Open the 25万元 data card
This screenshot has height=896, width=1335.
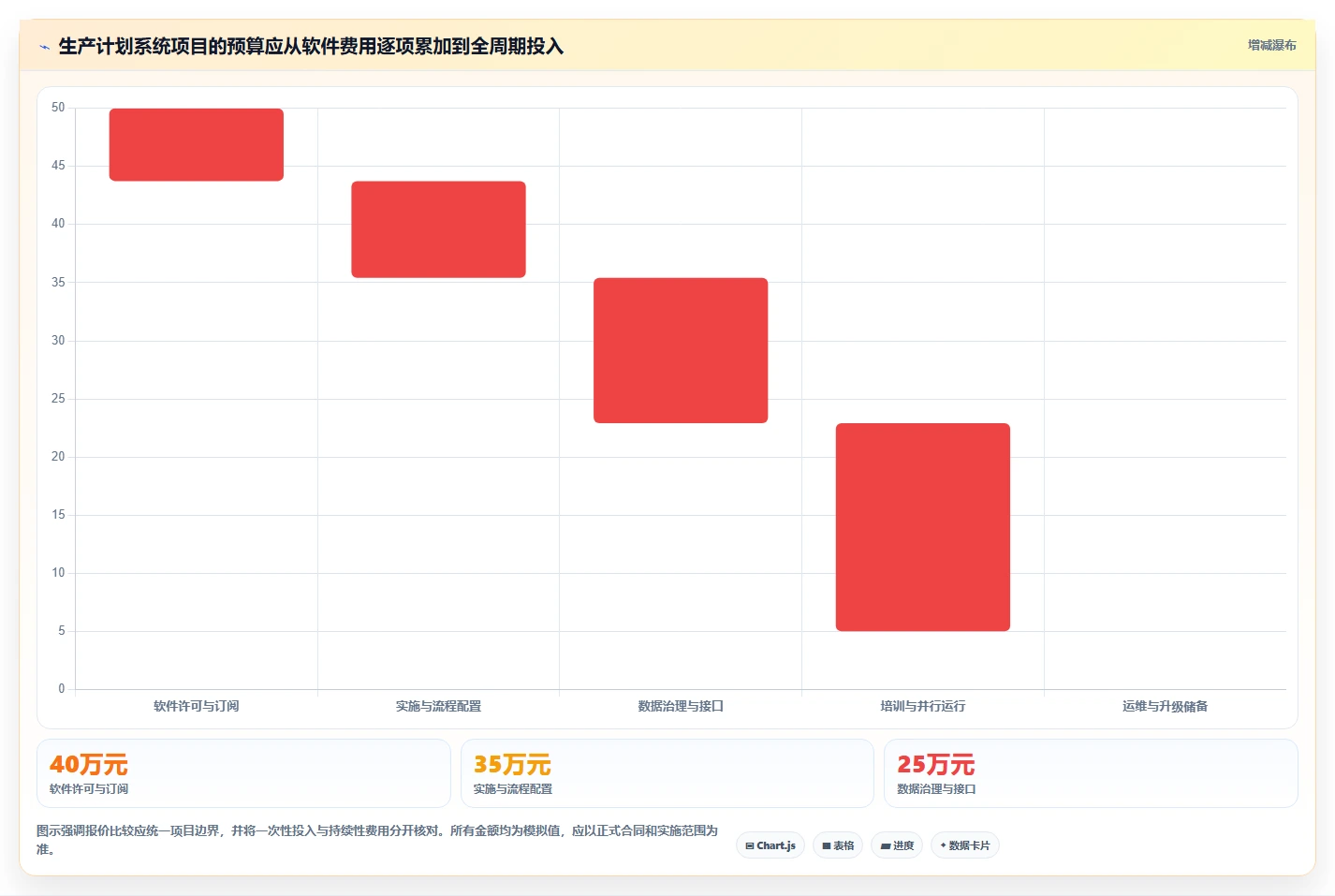click(x=1091, y=773)
